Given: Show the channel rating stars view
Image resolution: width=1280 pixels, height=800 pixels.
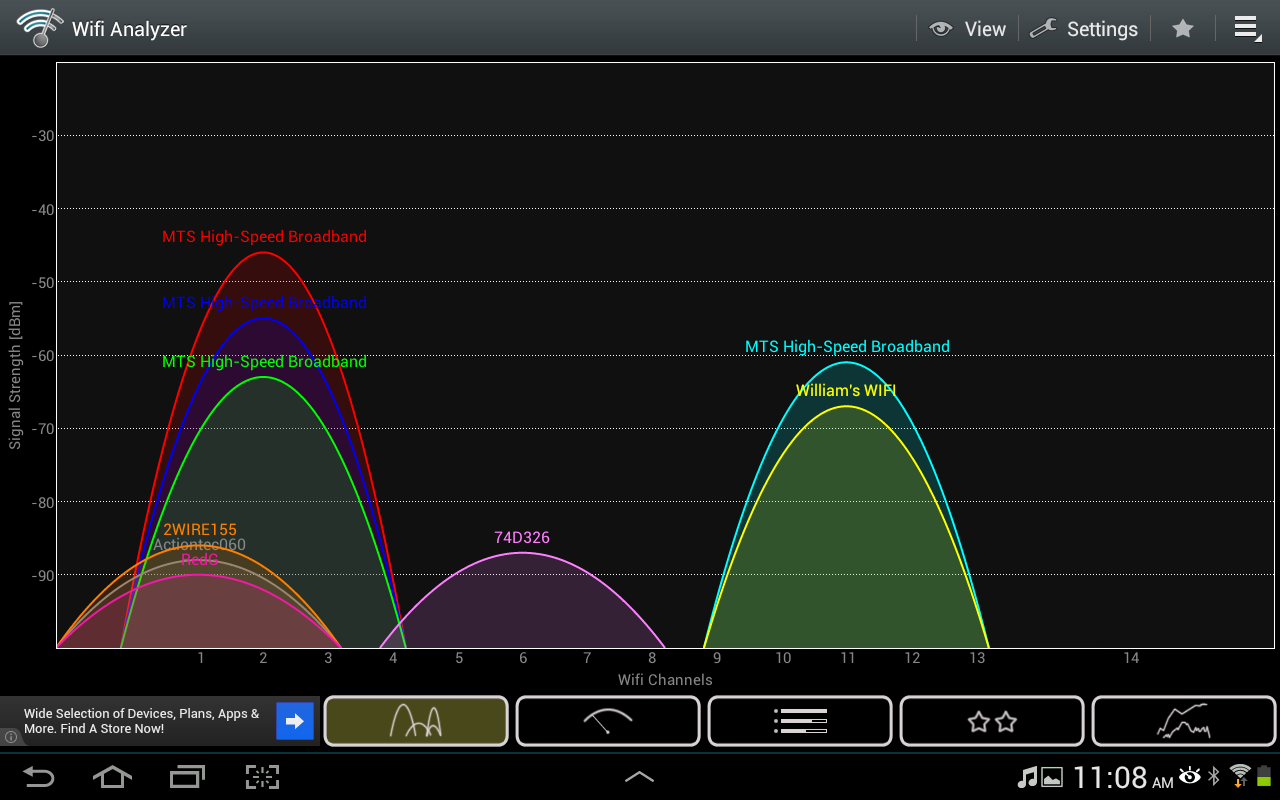Looking at the screenshot, I should (992, 721).
